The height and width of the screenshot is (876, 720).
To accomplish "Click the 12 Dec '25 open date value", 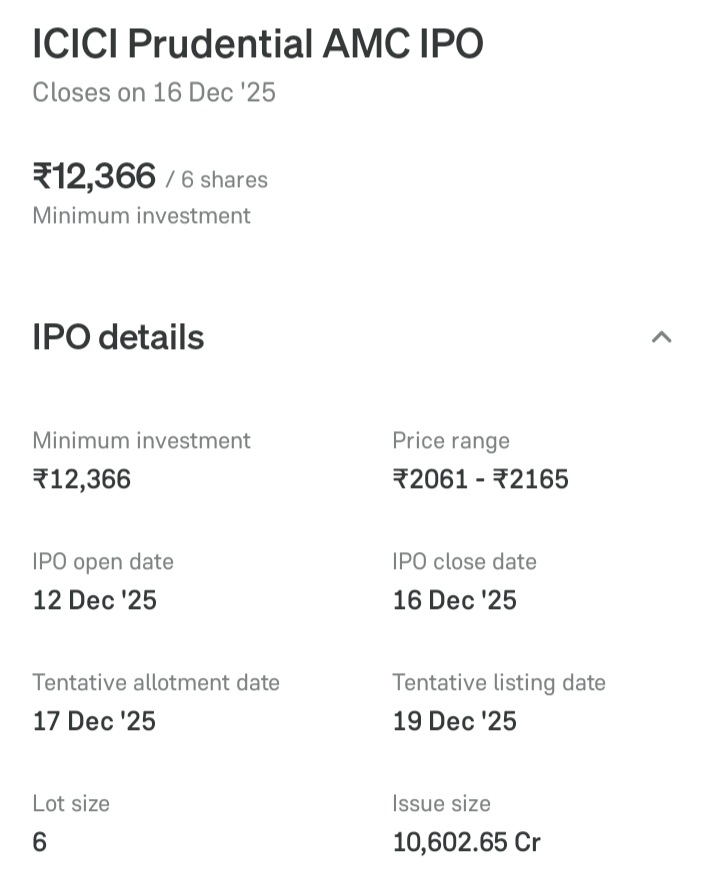I will click(95, 600).
